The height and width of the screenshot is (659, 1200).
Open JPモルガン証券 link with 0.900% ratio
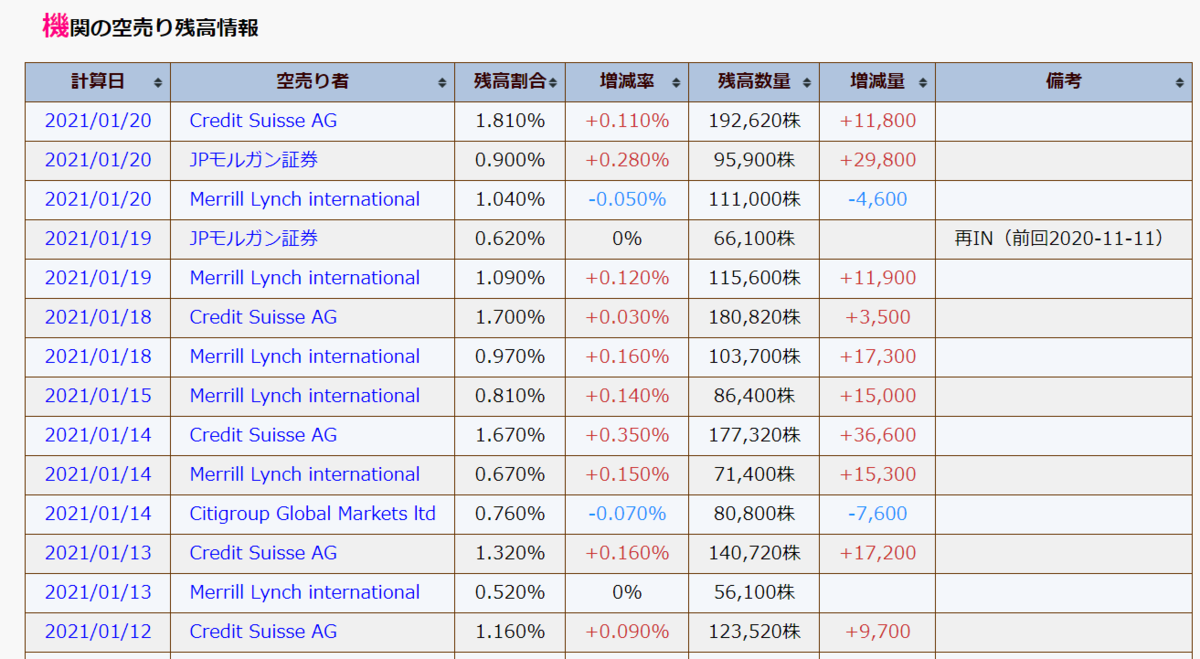254,160
